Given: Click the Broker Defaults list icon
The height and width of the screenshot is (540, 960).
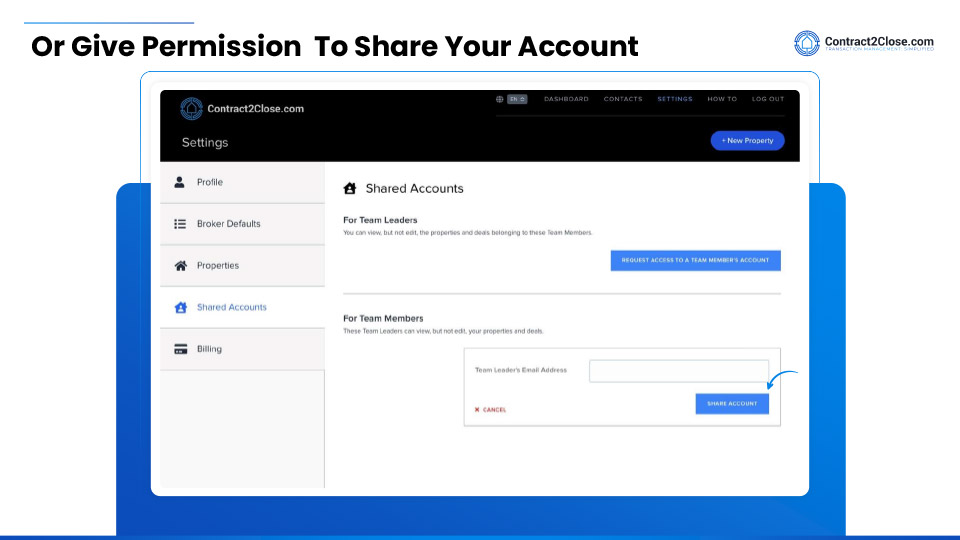Looking at the screenshot, I should tap(180, 224).
